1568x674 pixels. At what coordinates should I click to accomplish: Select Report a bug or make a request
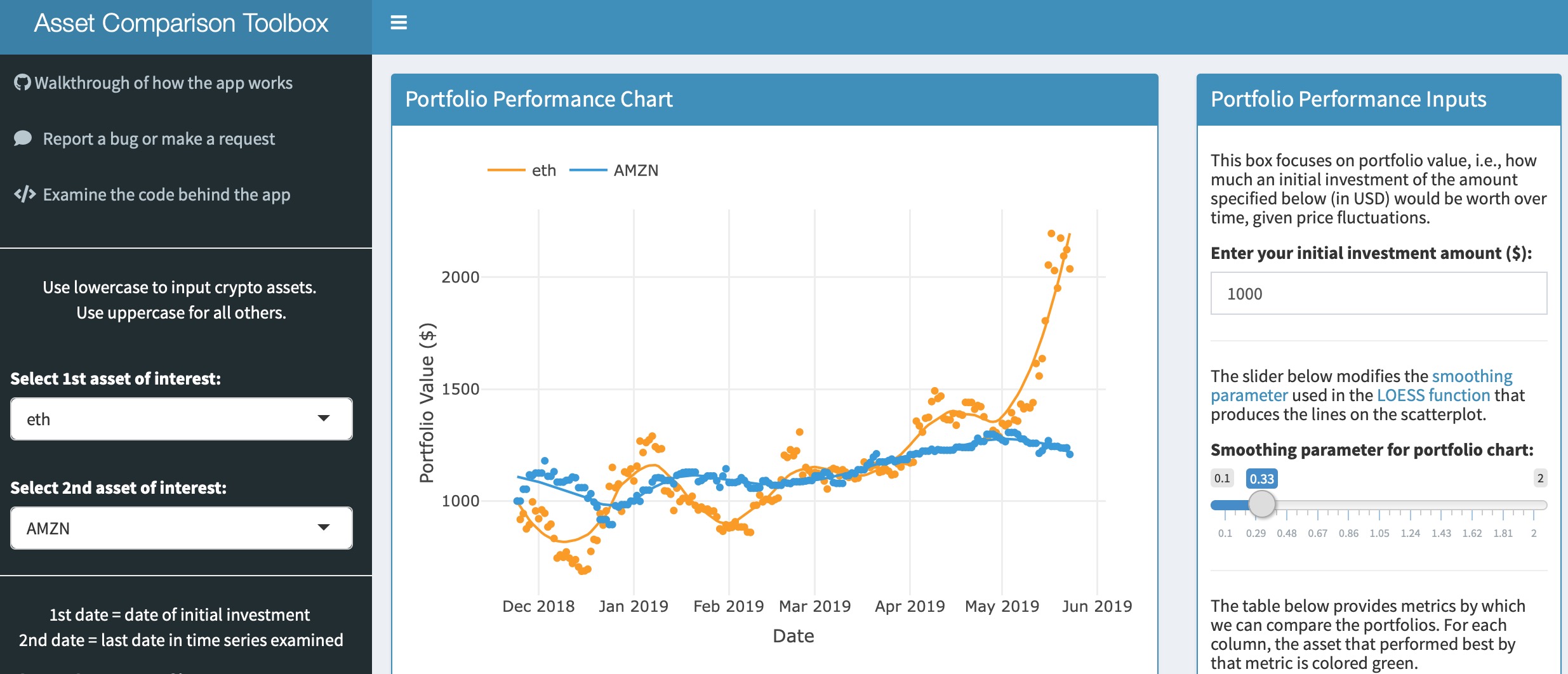[x=159, y=139]
